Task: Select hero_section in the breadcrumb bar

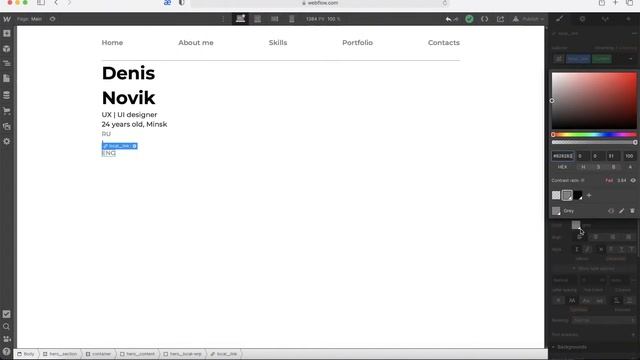Action: (x=60, y=354)
